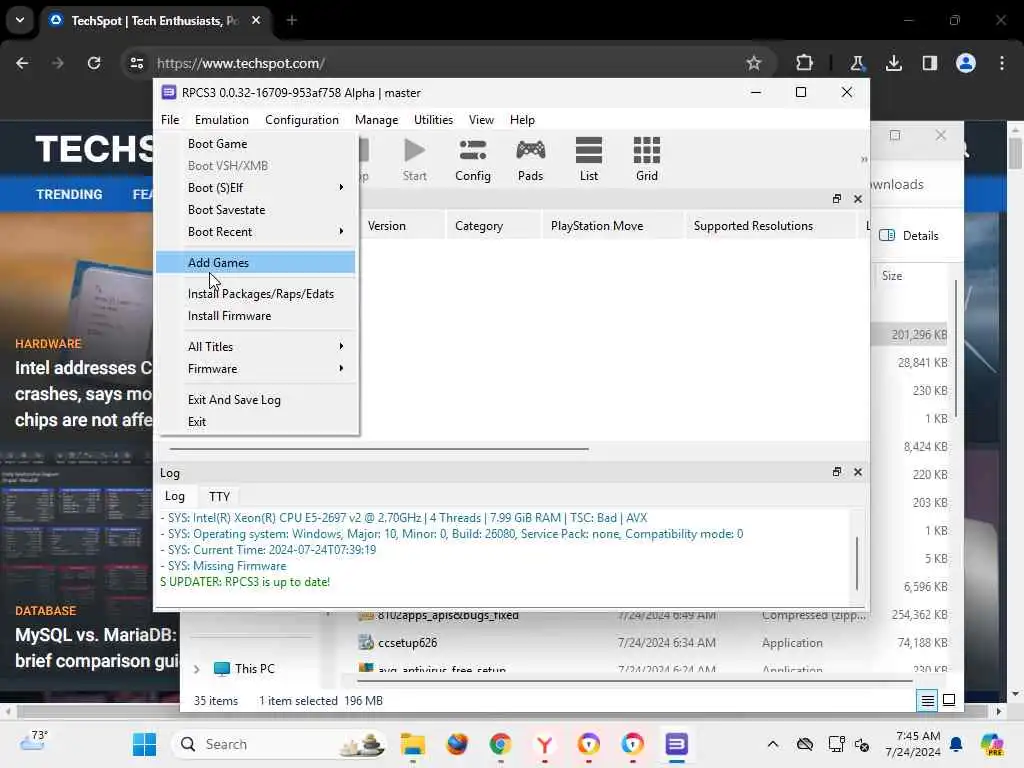Expand the Boot (S)Elf submenu
1024x768 pixels.
click(x=256, y=187)
